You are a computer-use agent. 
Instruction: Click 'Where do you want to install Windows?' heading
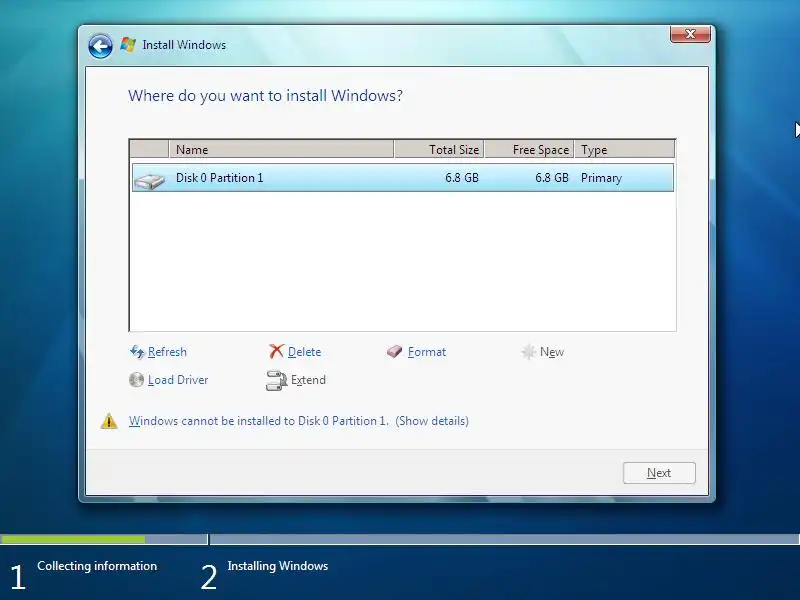[265, 95]
